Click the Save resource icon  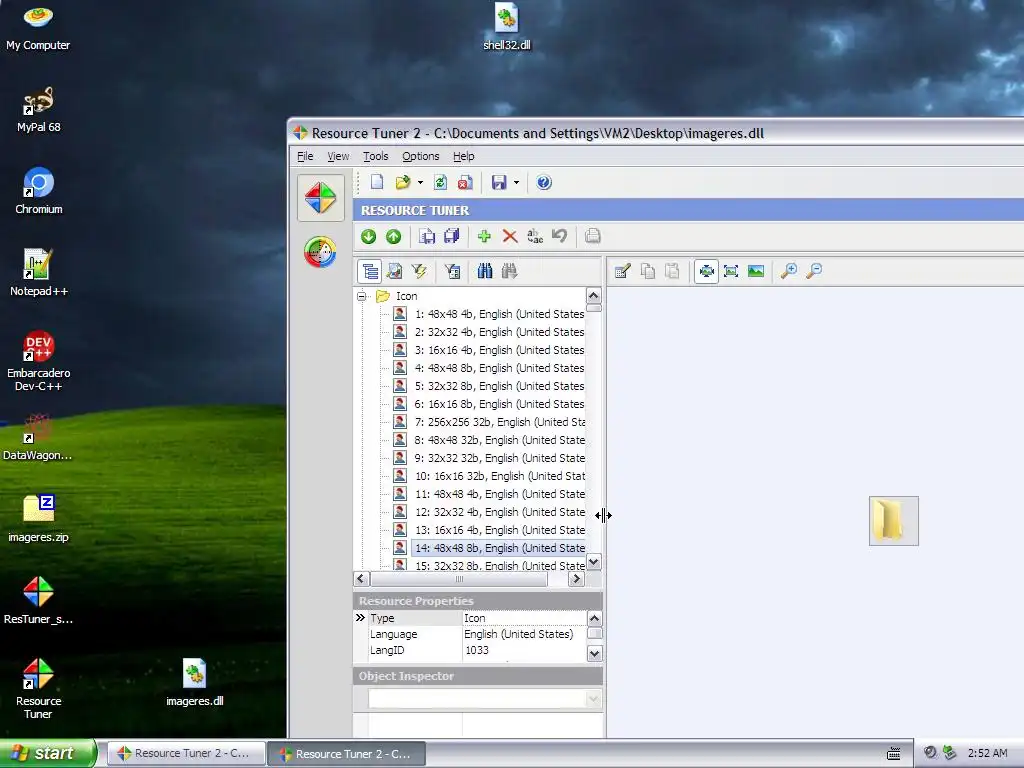click(x=427, y=236)
